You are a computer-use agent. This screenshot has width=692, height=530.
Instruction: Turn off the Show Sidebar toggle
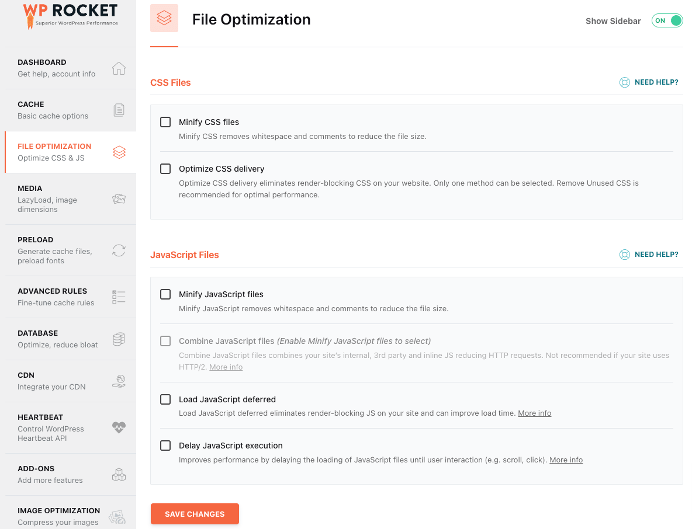[666, 20]
